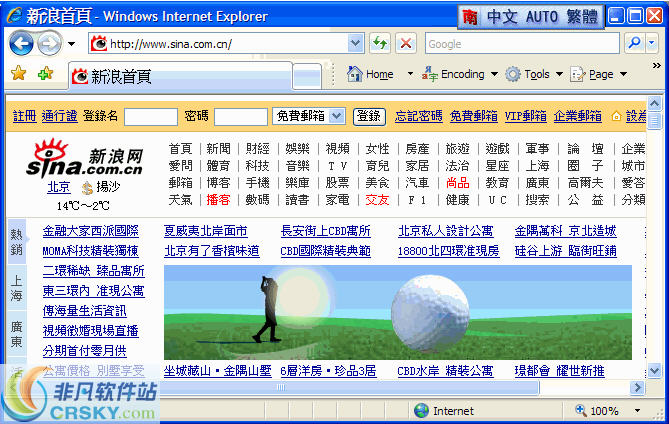Show more toolbar items chevron
Image resolution: width=669 pixels, height=424 pixels.
pyautogui.click(x=657, y=66)
